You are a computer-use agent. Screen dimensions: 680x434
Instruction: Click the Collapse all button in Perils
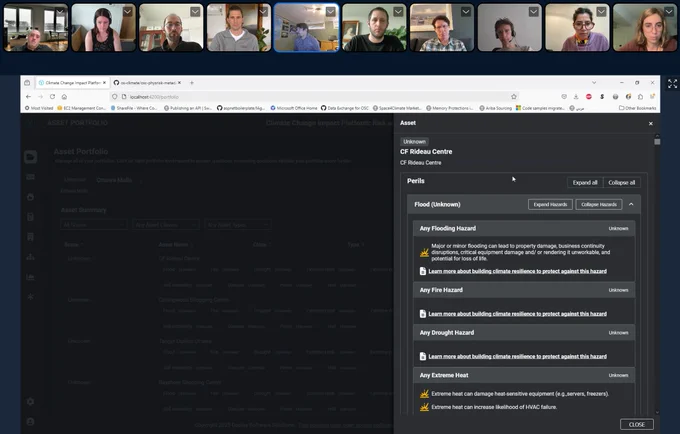621,183
